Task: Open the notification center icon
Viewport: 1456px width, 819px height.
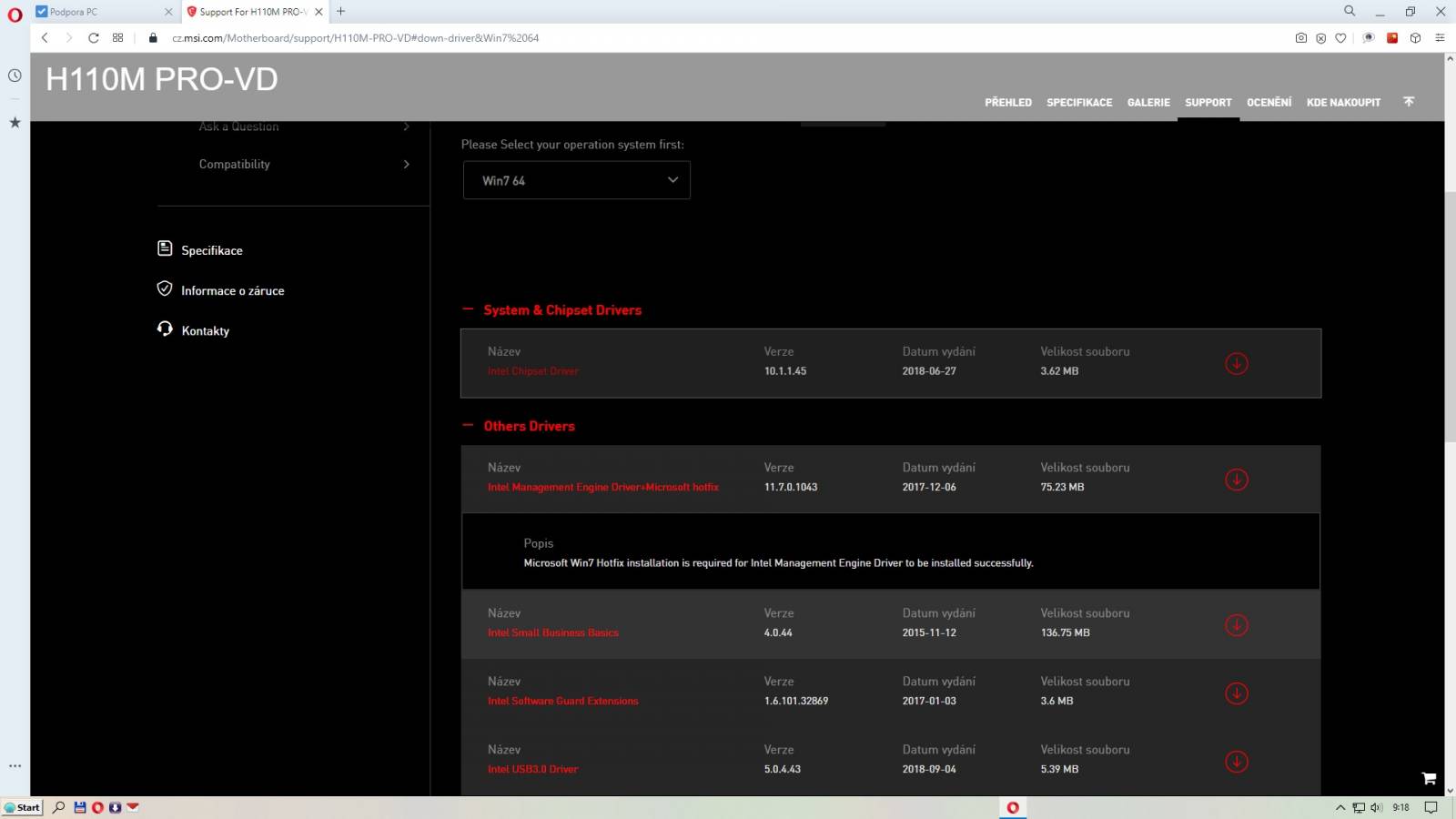Action: point(1431,807)
